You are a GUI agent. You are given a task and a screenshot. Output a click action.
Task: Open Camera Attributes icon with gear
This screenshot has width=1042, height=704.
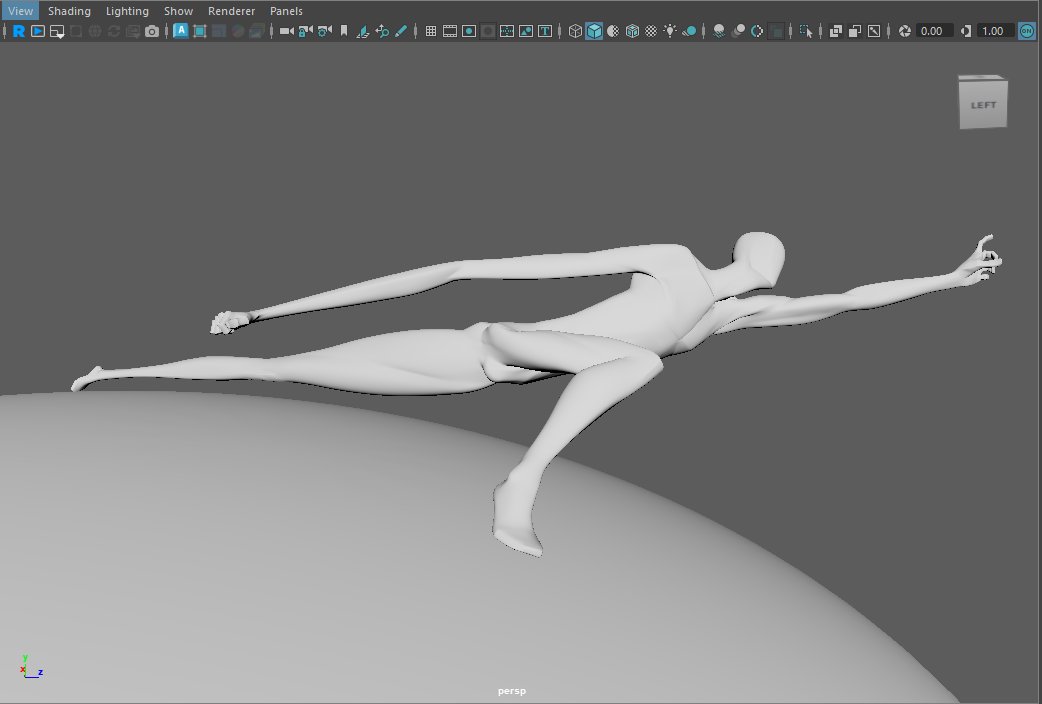[324, 31]
